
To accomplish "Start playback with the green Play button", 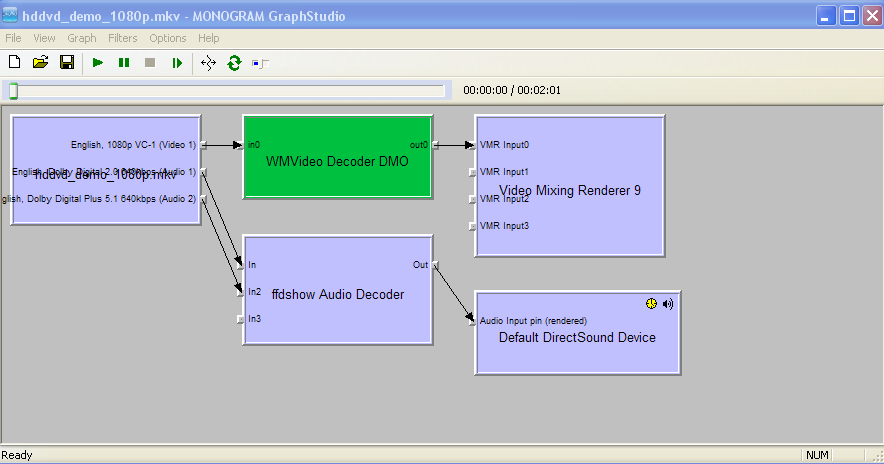I will point(98,63).
